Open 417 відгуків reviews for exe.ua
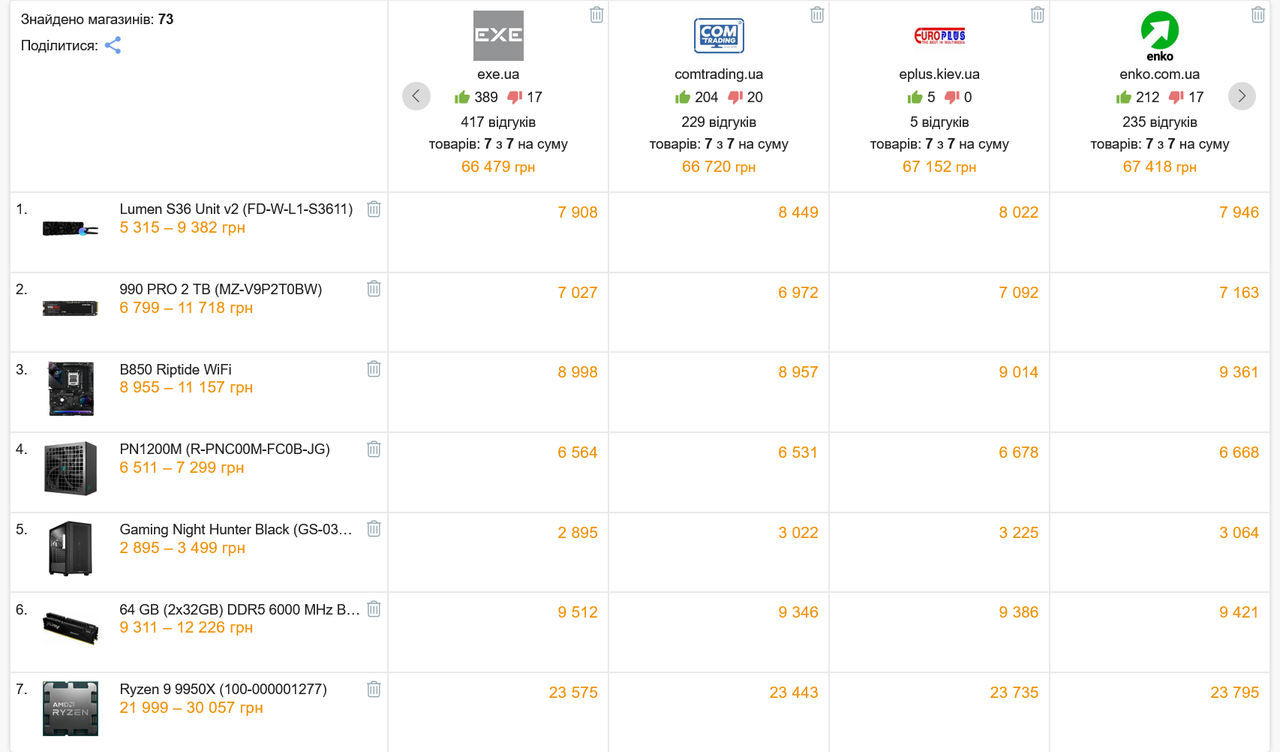 [498, 122]
